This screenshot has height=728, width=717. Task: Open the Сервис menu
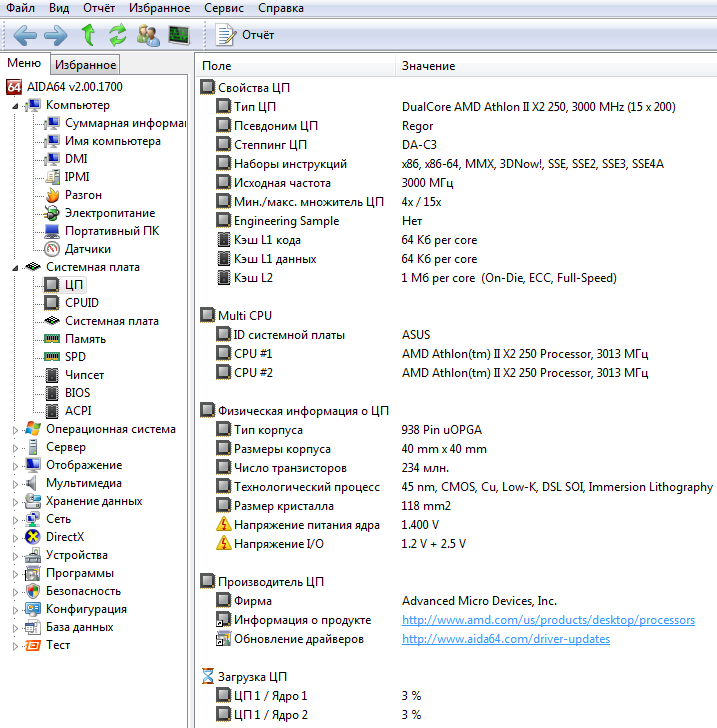(x=224, y=8)
